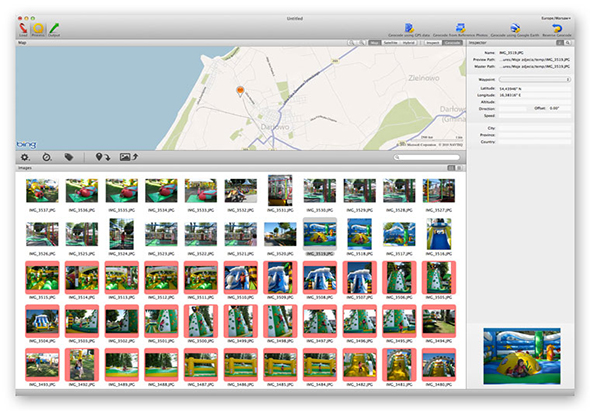
Task: Open the Europe/Warsaw timezone dropdown
Action: (x=556, y=18)
